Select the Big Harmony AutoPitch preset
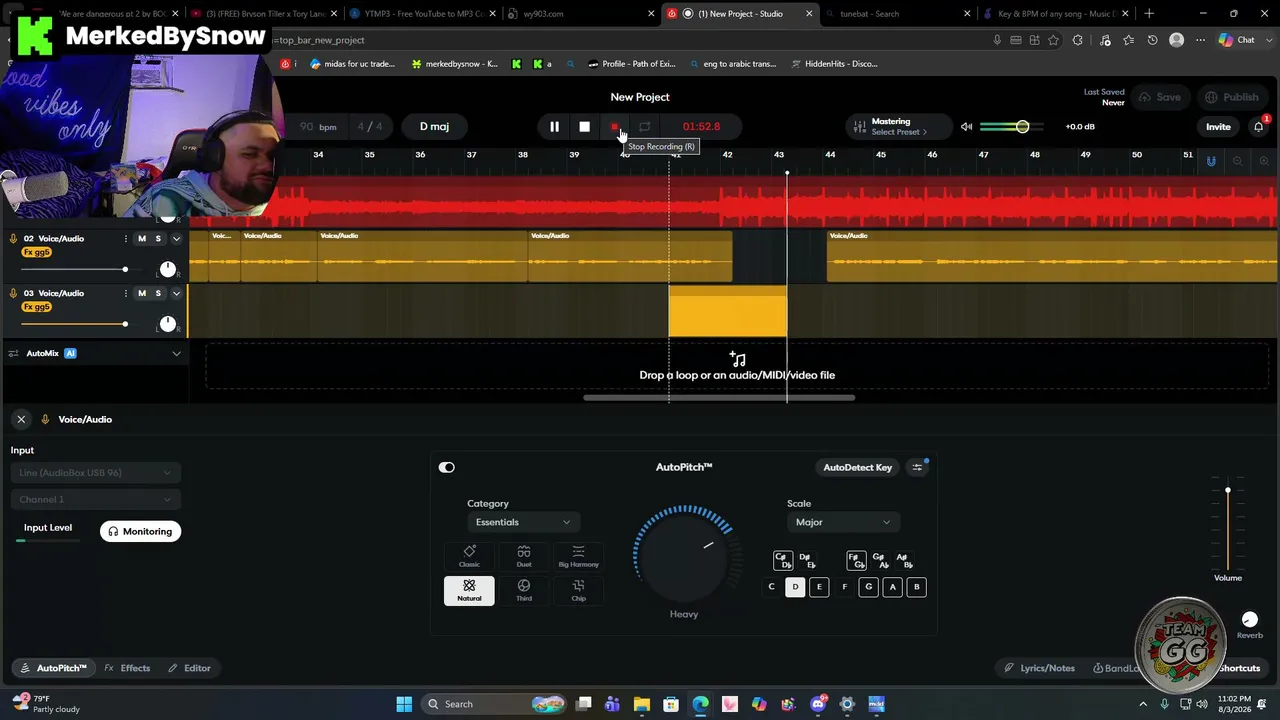 pyautogui.click(x=578, y=556)
